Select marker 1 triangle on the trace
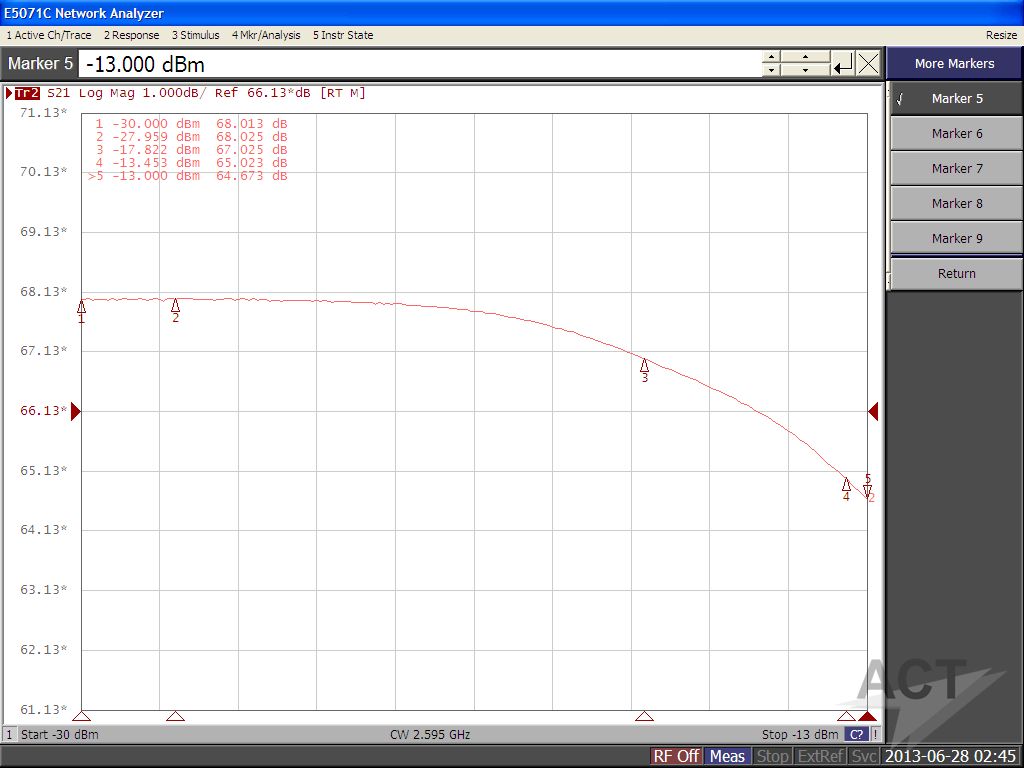The width and height of the screenshot is (1024, 768). click(82, 307)
